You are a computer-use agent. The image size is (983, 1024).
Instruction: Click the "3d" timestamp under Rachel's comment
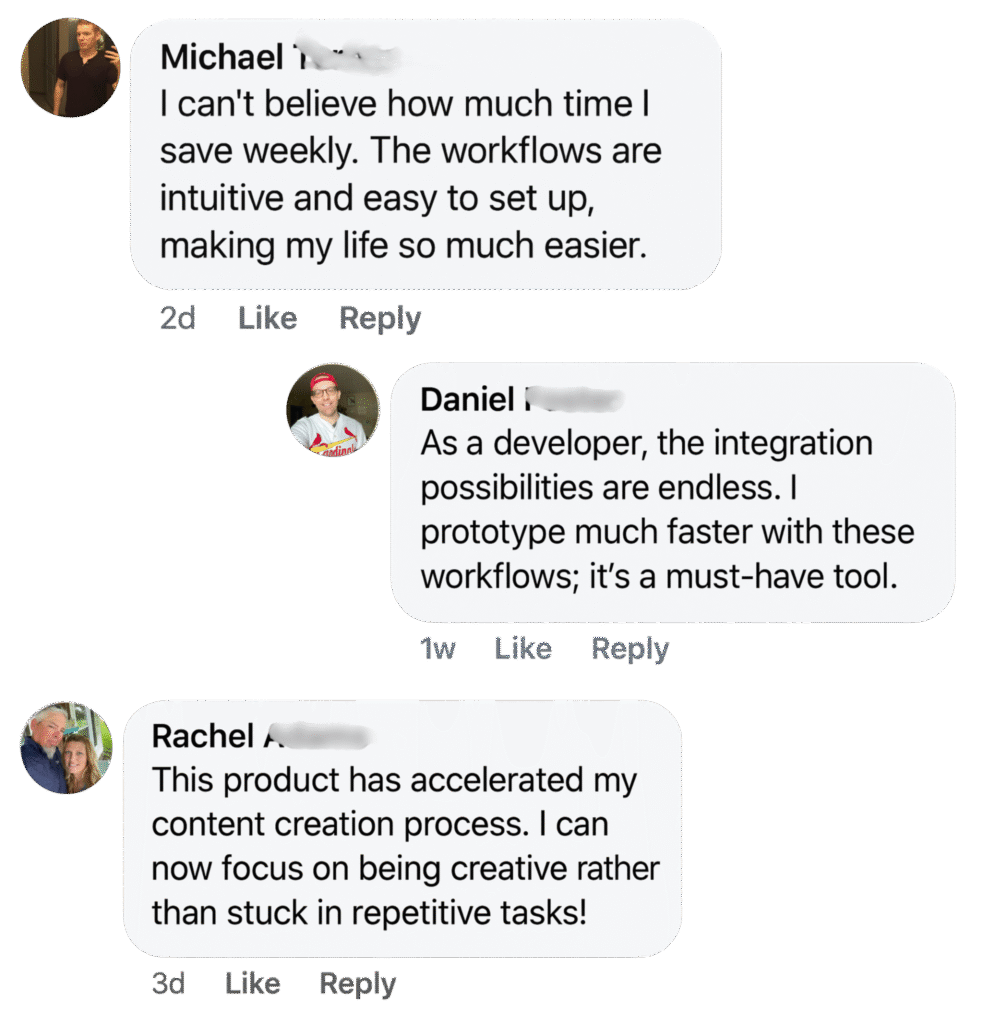[x=169, y=984]
